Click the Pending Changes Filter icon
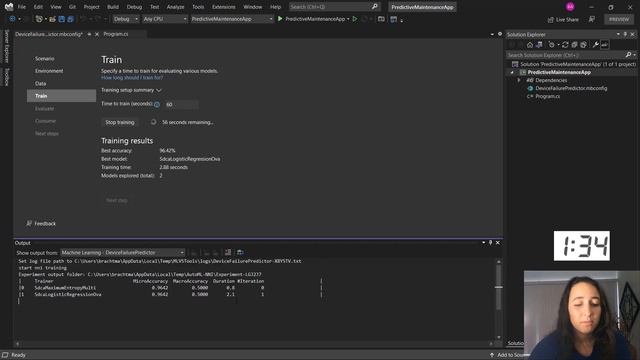The width and height of the screenshot is (640, 360). coord(551,44)
